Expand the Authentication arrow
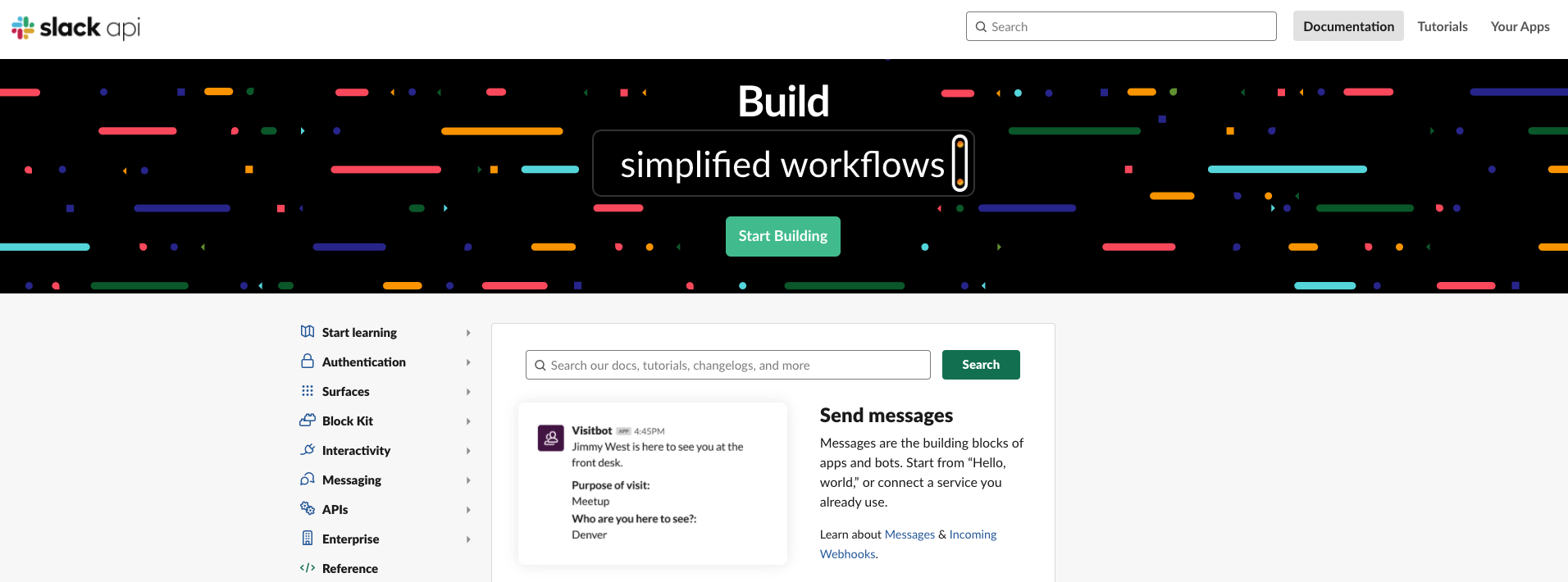The height and width of the screenshot is (582, 1568). [468, 362]
